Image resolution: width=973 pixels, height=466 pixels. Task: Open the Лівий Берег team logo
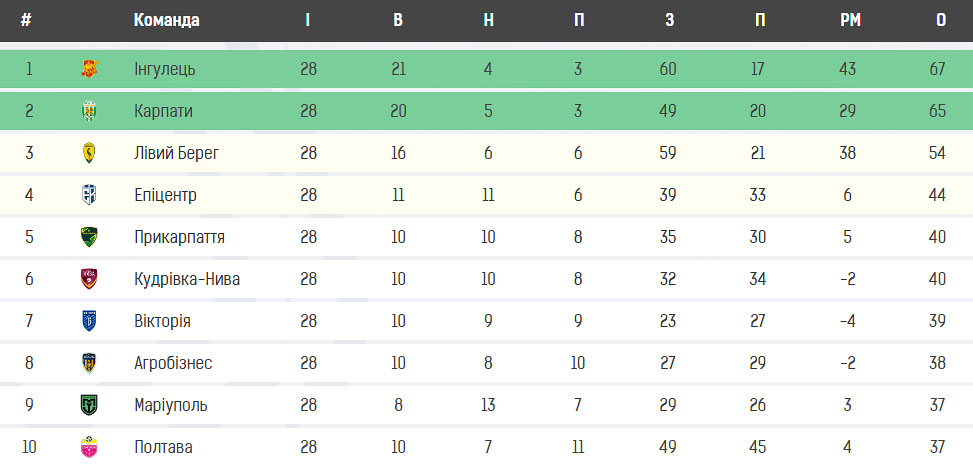point(89,153)
